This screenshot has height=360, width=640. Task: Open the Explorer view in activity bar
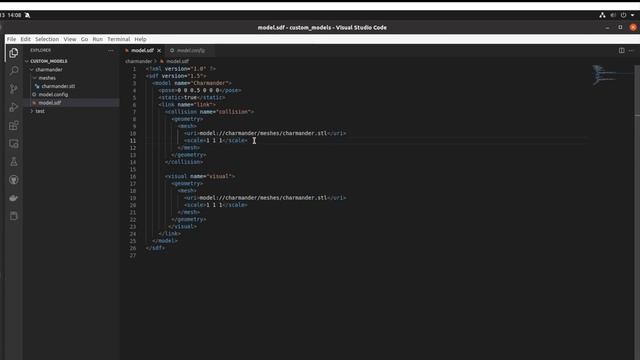[x=13, y=53]
